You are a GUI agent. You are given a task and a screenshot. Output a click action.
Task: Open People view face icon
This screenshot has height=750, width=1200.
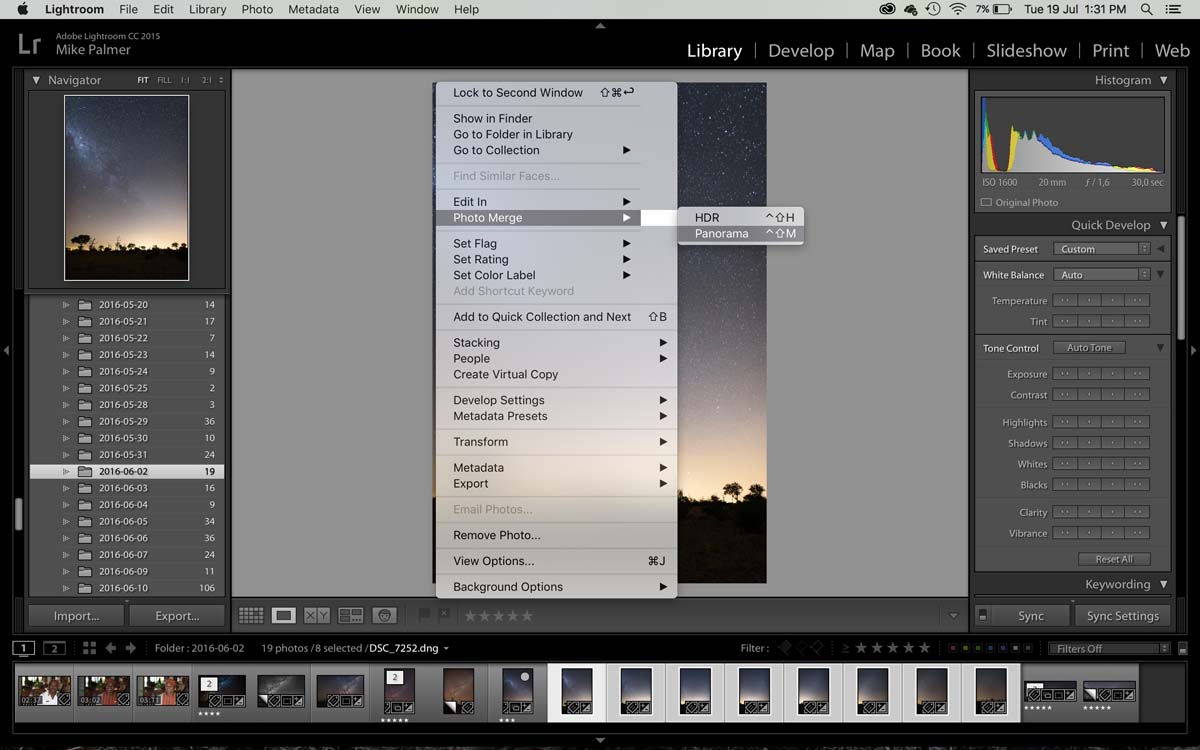[x=384, y=616]
